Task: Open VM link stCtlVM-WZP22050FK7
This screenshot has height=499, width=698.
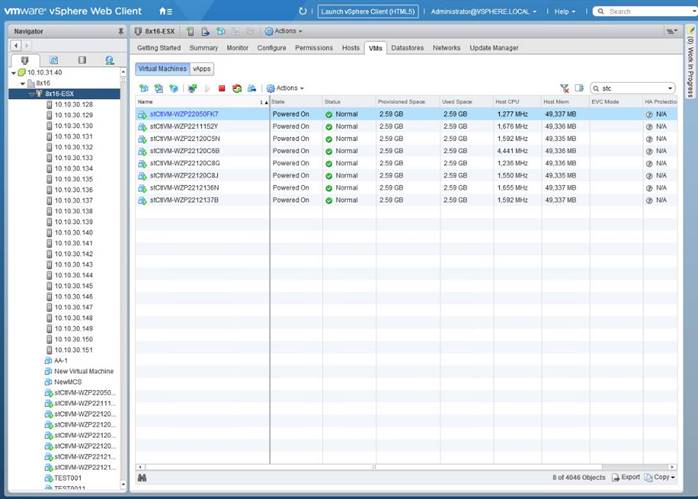Action: tap(184, 114)
